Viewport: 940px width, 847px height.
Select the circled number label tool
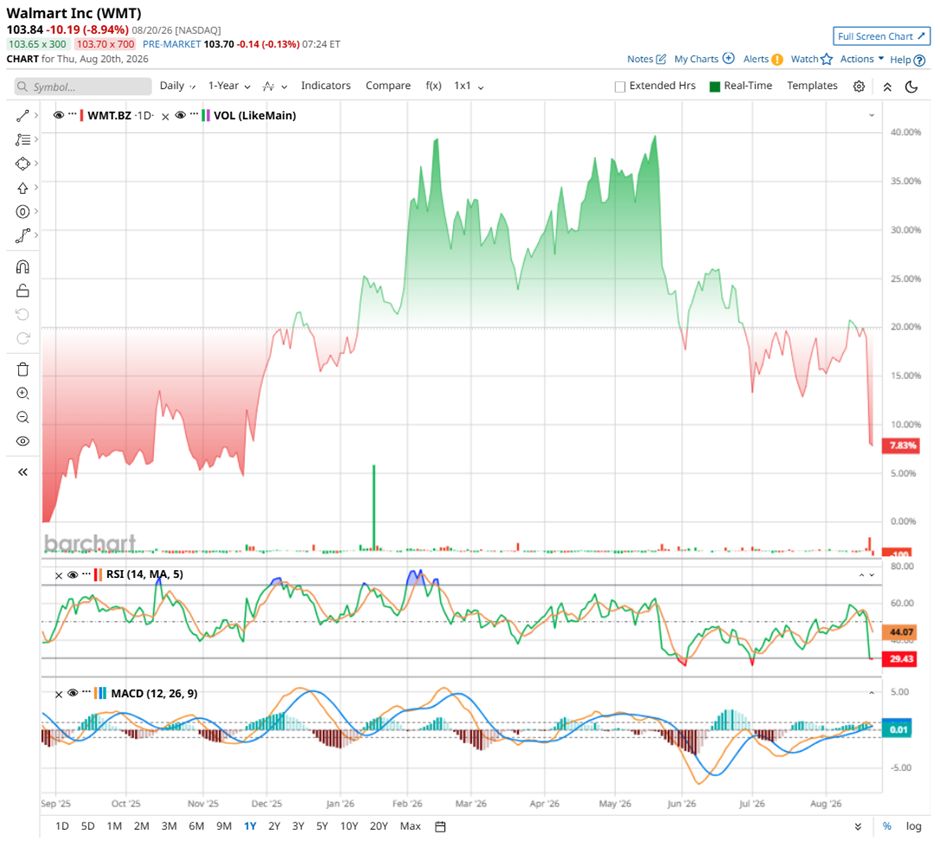pos(23,212)
